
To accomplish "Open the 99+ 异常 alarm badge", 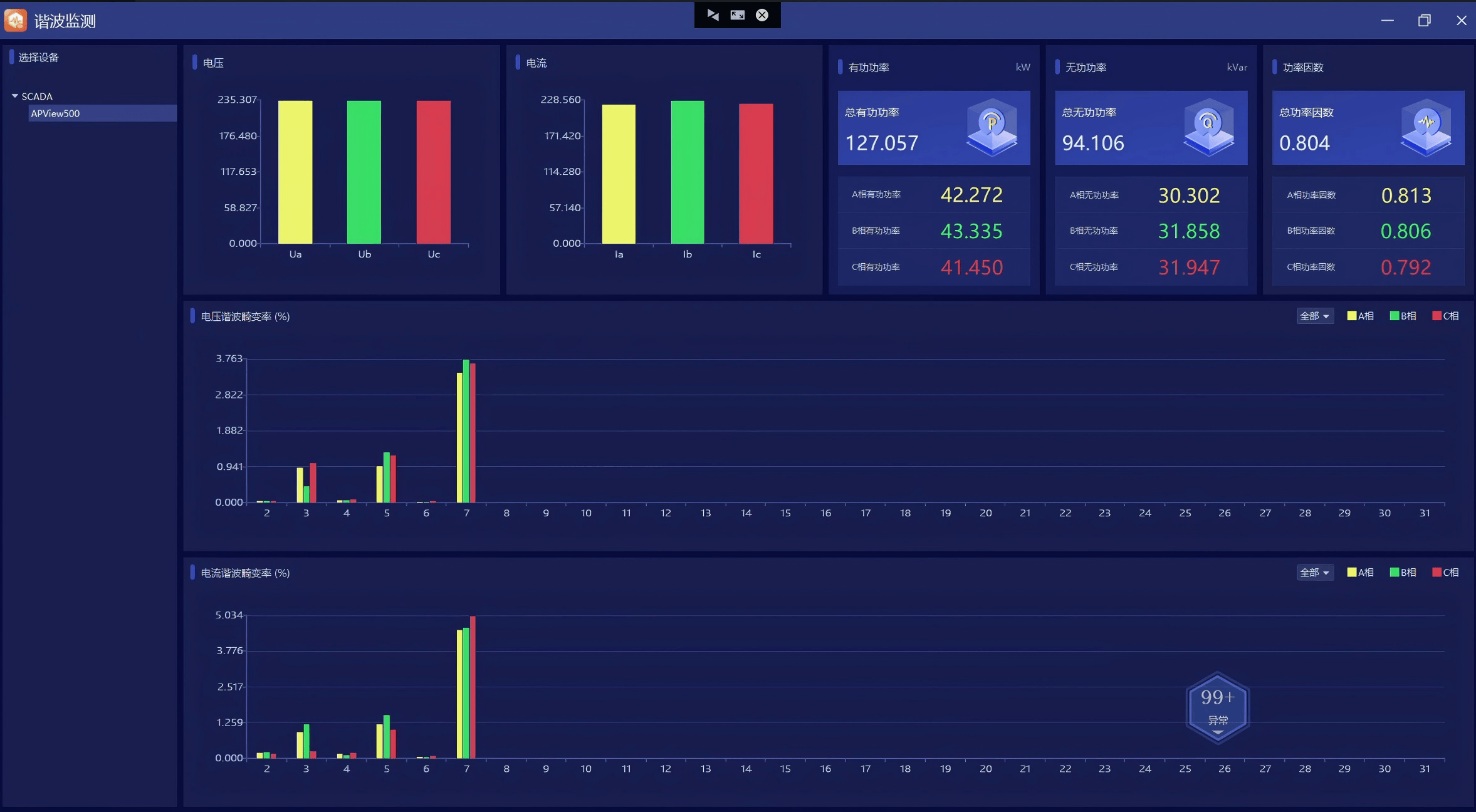I will pos(1217,708).
